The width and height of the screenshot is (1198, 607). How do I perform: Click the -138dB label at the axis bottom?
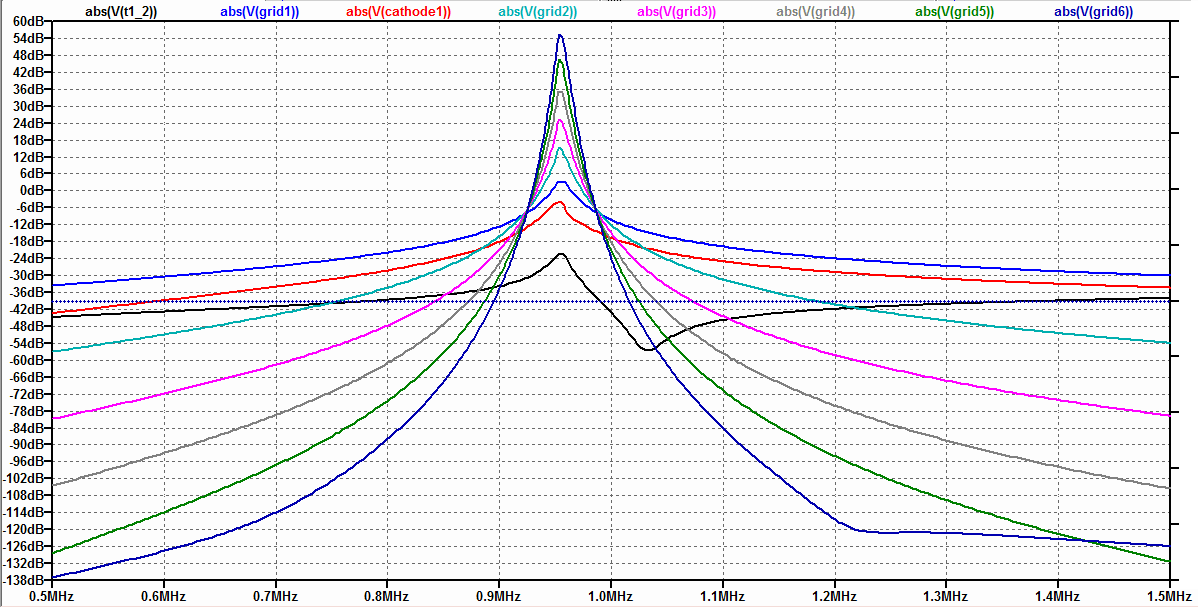(23, 580)
